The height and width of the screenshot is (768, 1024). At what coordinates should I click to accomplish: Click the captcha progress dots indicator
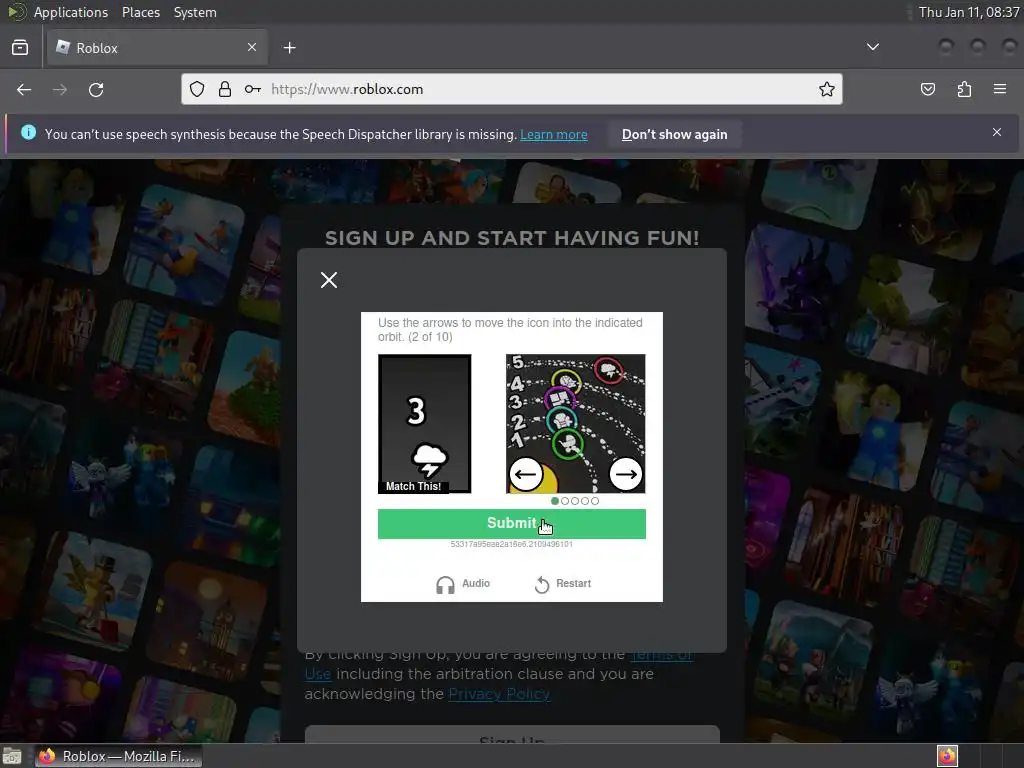(x=575, y=501)
